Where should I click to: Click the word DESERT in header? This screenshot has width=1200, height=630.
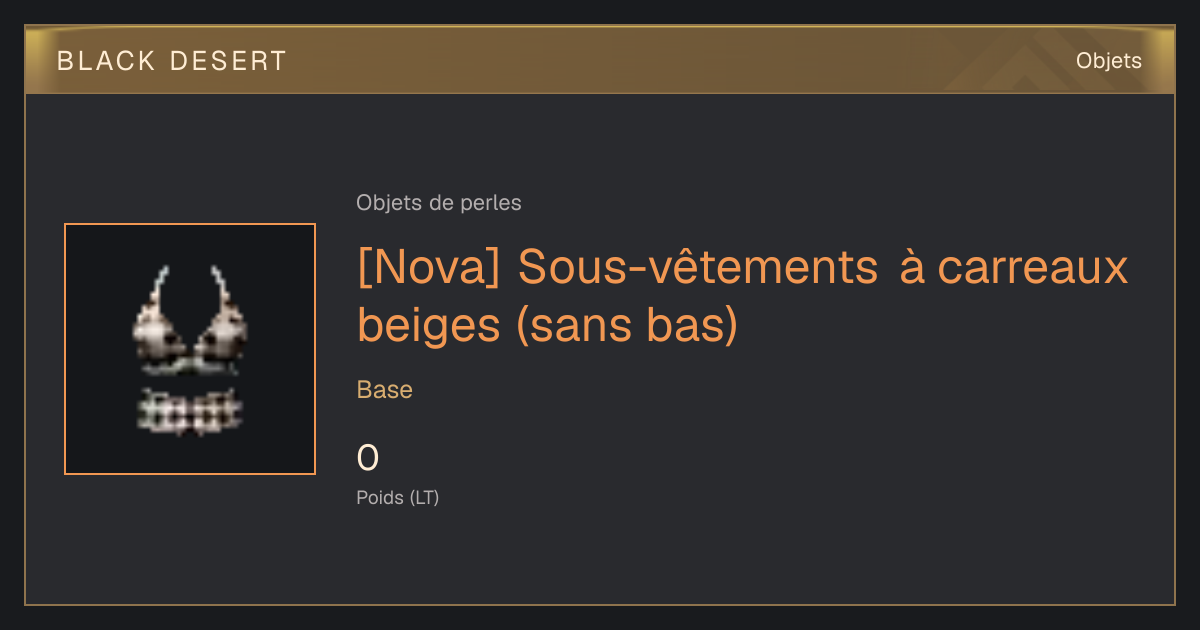[x=229, y=61]
